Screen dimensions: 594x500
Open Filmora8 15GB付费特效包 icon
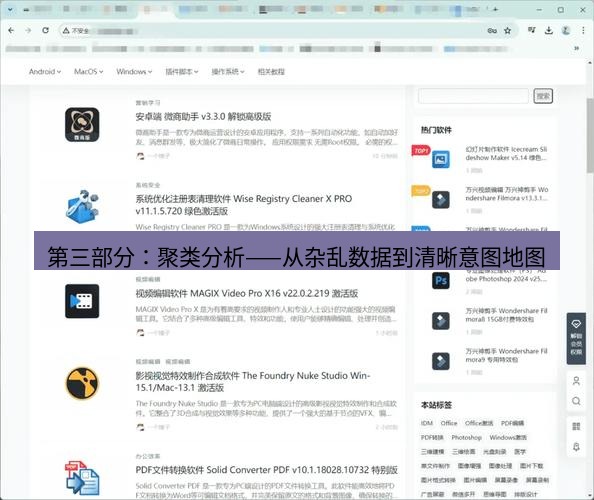[441, 321]
